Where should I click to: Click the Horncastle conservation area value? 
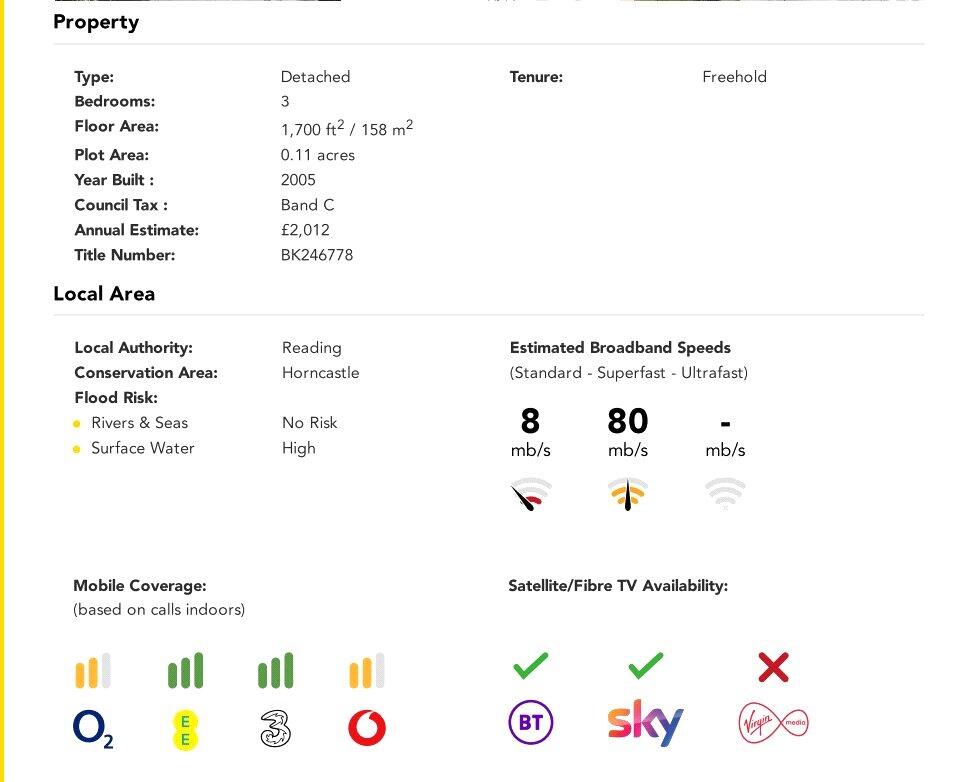[320, 373]
